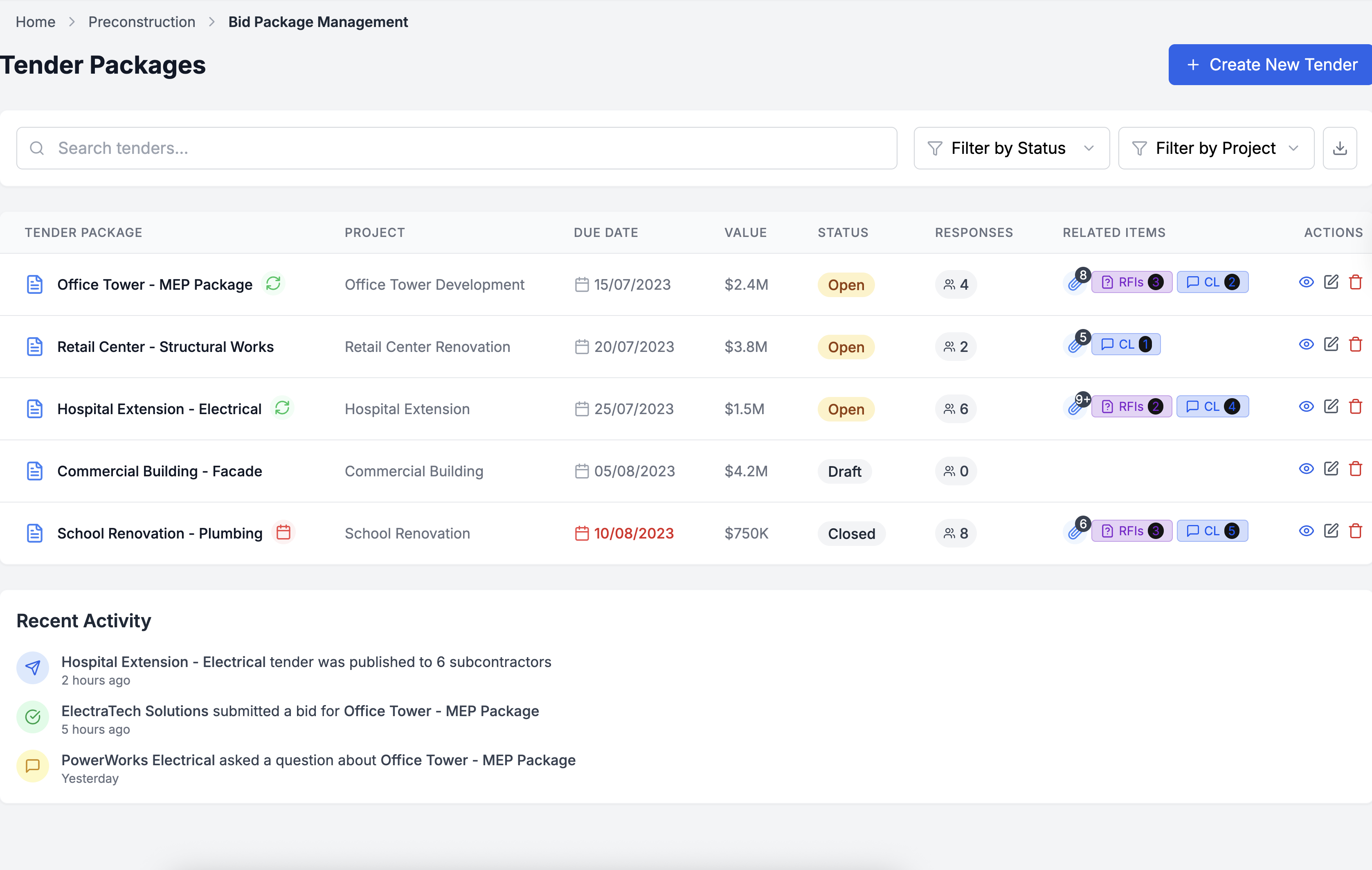Click sync icon next to Office Tower - MEP Package
This screenshot has height=870, width=1372.
[x=274, y=283]
